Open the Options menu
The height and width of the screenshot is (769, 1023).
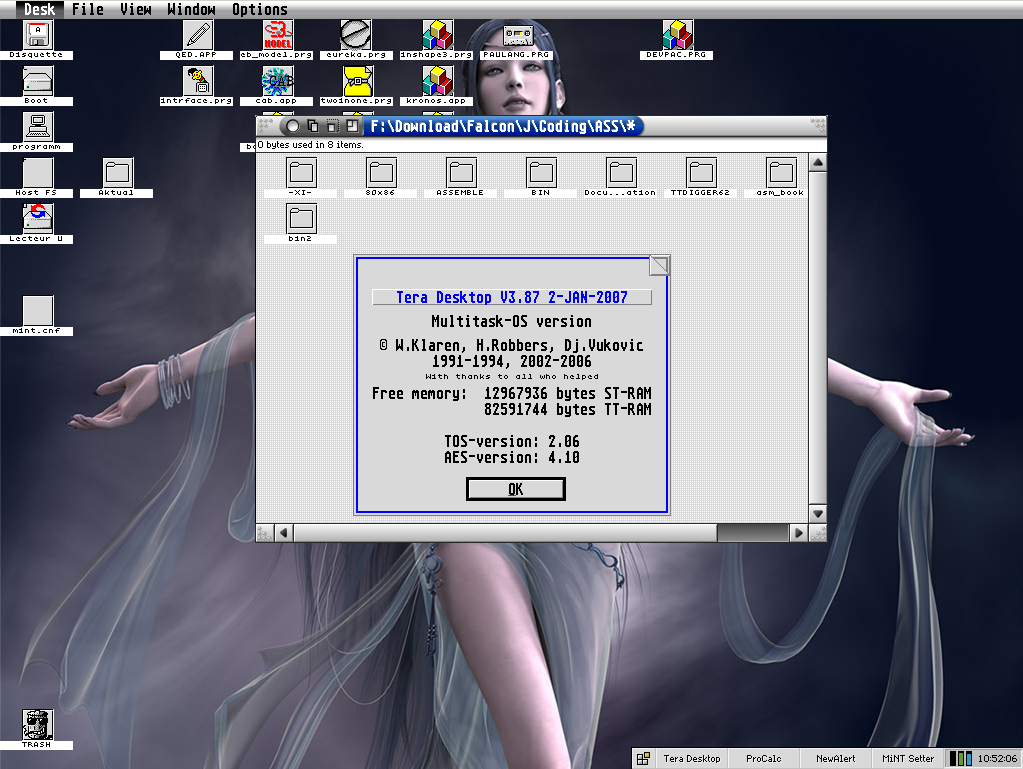(260, 9)
